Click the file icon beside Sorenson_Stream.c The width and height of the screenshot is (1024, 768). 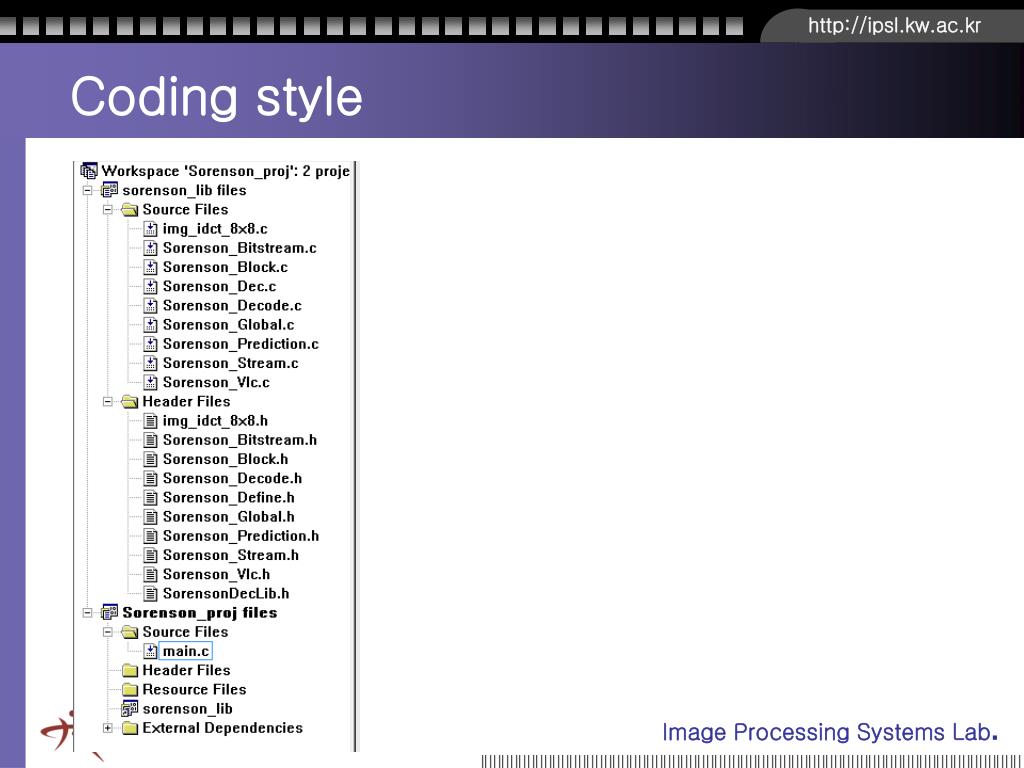coord(151,364)
